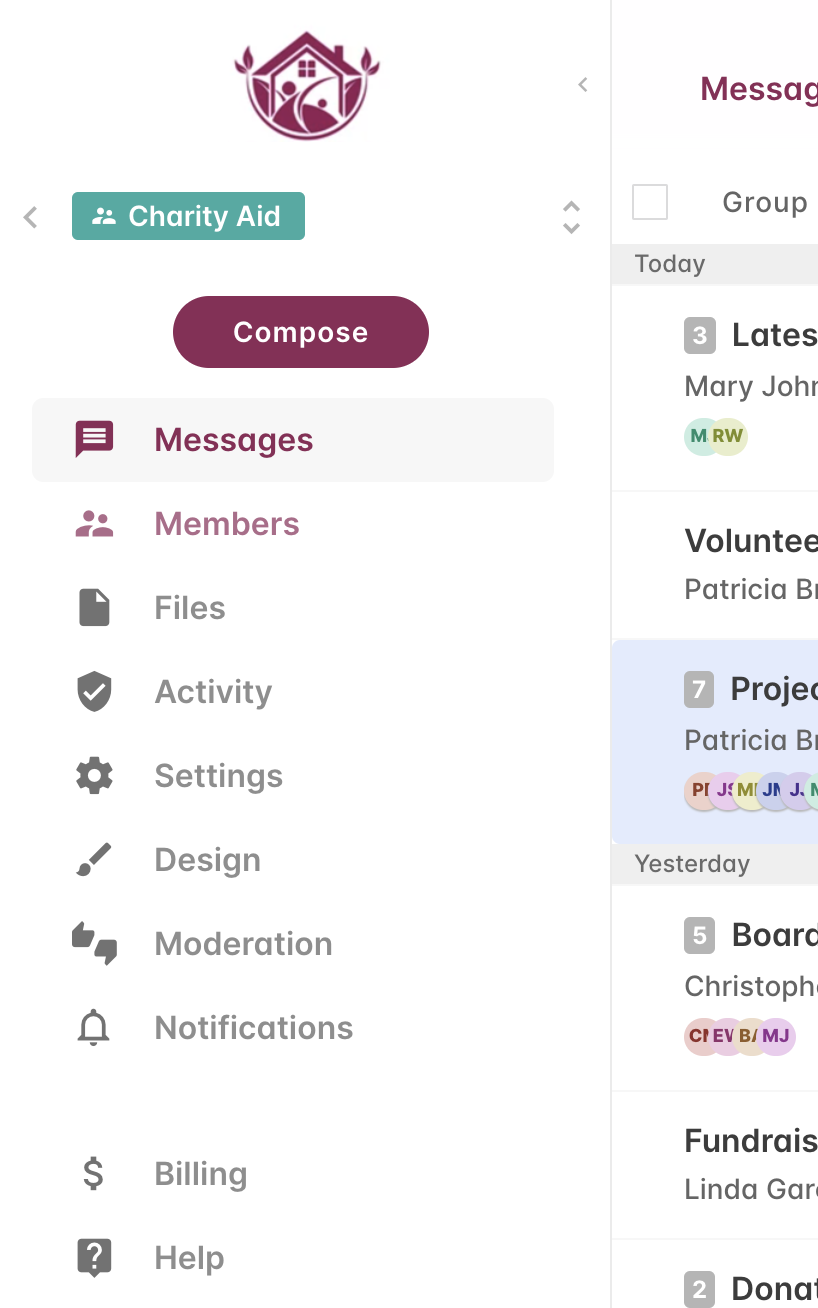This screenshot has width=818, height=1308.
Task: Click the Compose button
Action: tap(301, 332)
